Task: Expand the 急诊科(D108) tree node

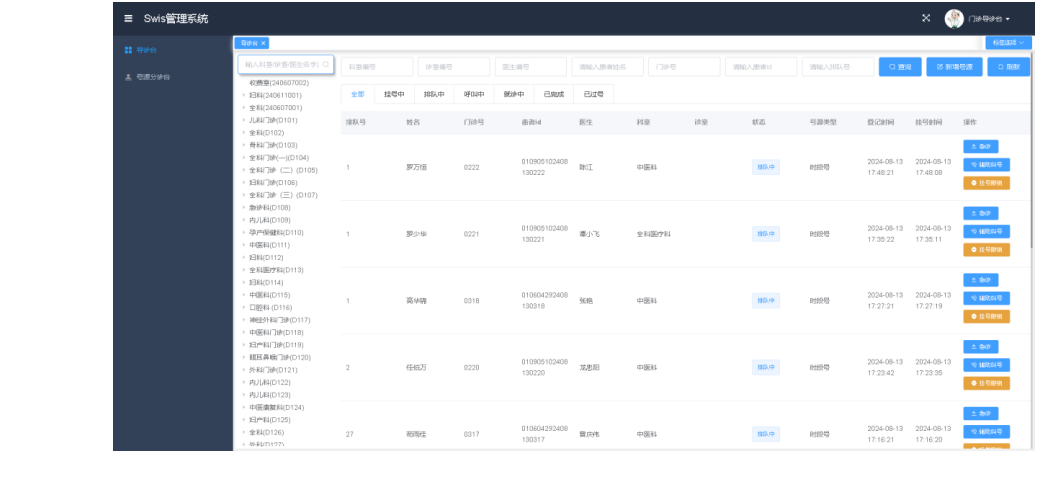Action: tap(243, 207)
